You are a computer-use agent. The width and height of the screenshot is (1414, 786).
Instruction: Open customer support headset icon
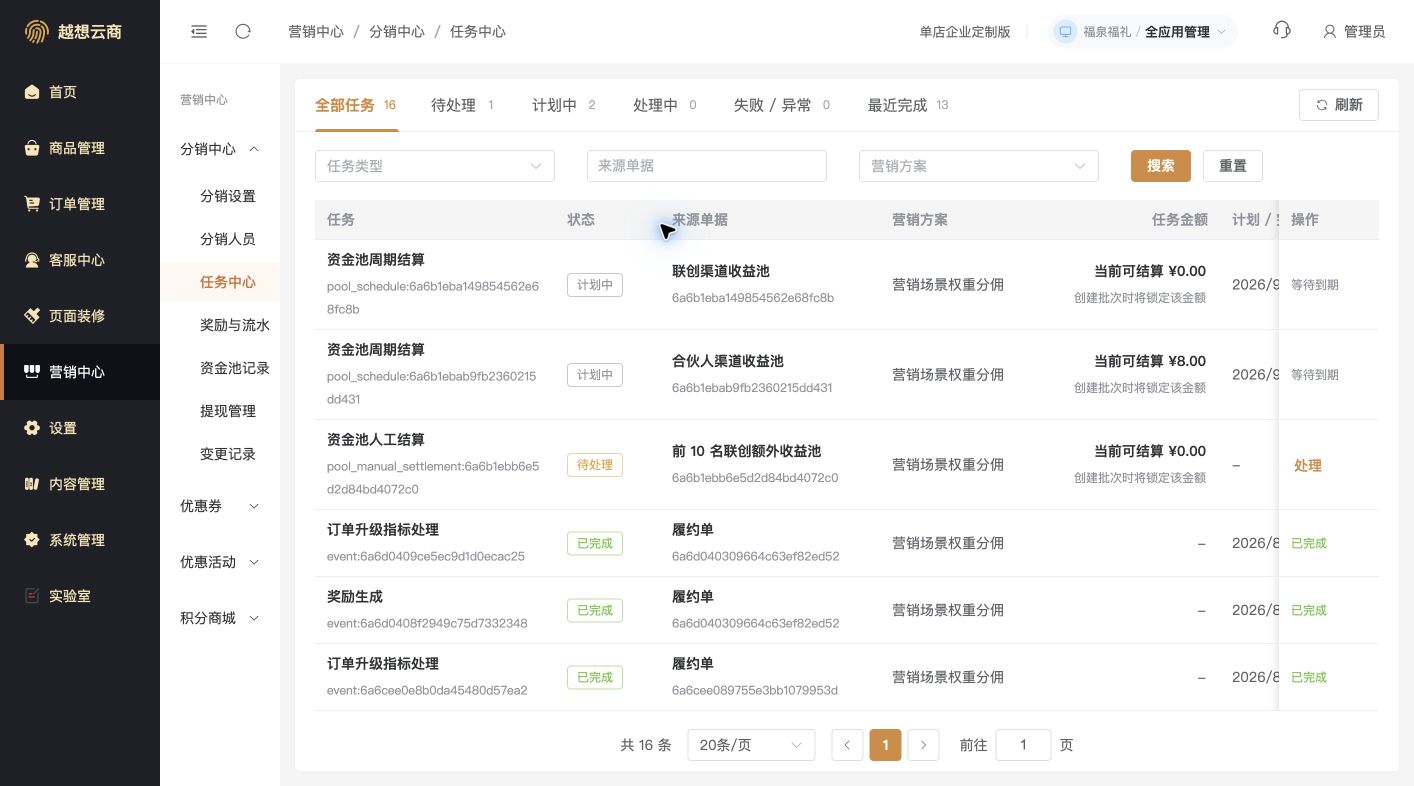click(1282, 31)
